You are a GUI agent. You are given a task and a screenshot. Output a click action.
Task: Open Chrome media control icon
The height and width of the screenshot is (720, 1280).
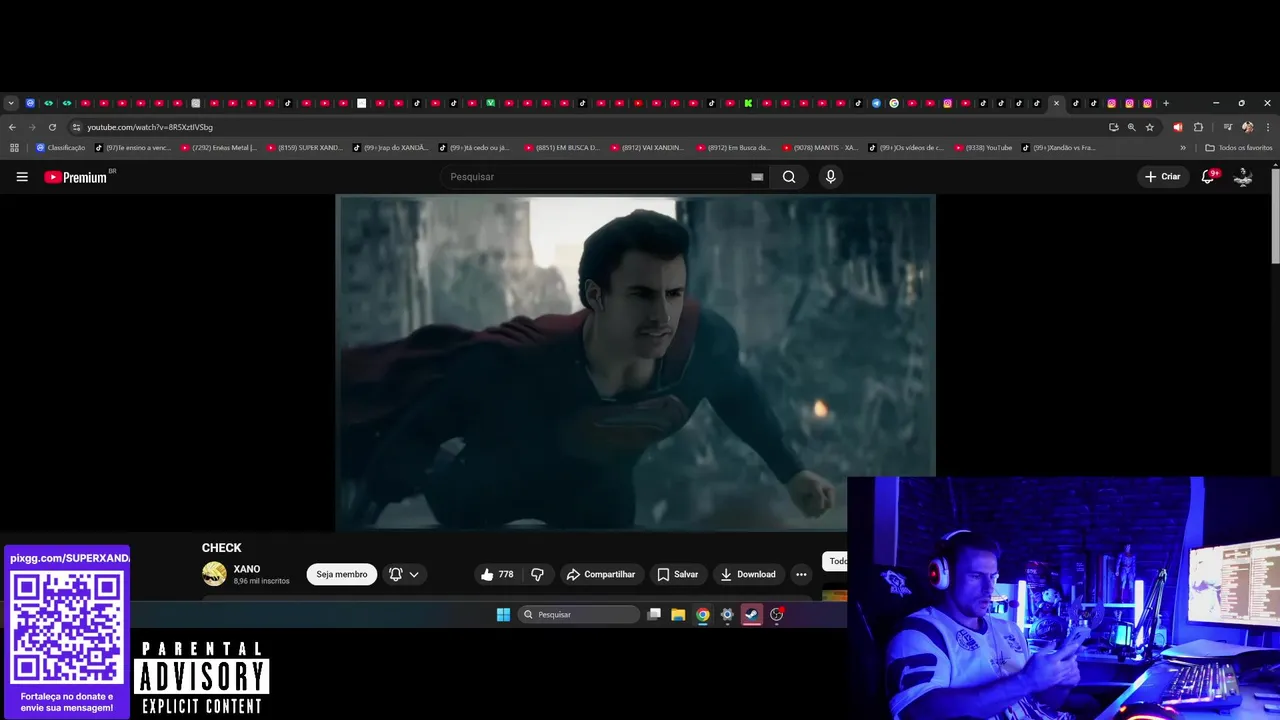pos(1228,127)
